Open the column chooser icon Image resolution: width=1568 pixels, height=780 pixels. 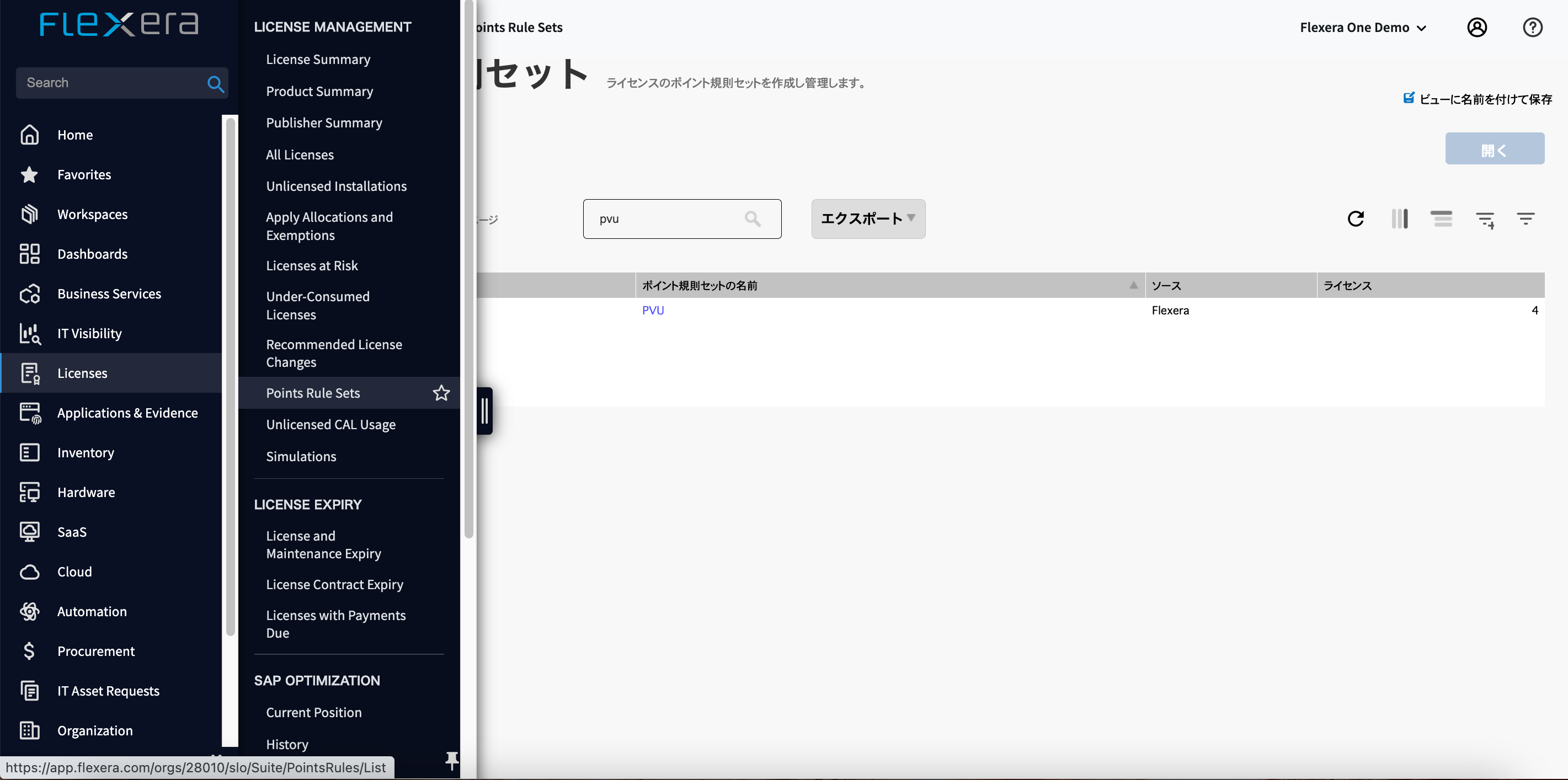1399,218
